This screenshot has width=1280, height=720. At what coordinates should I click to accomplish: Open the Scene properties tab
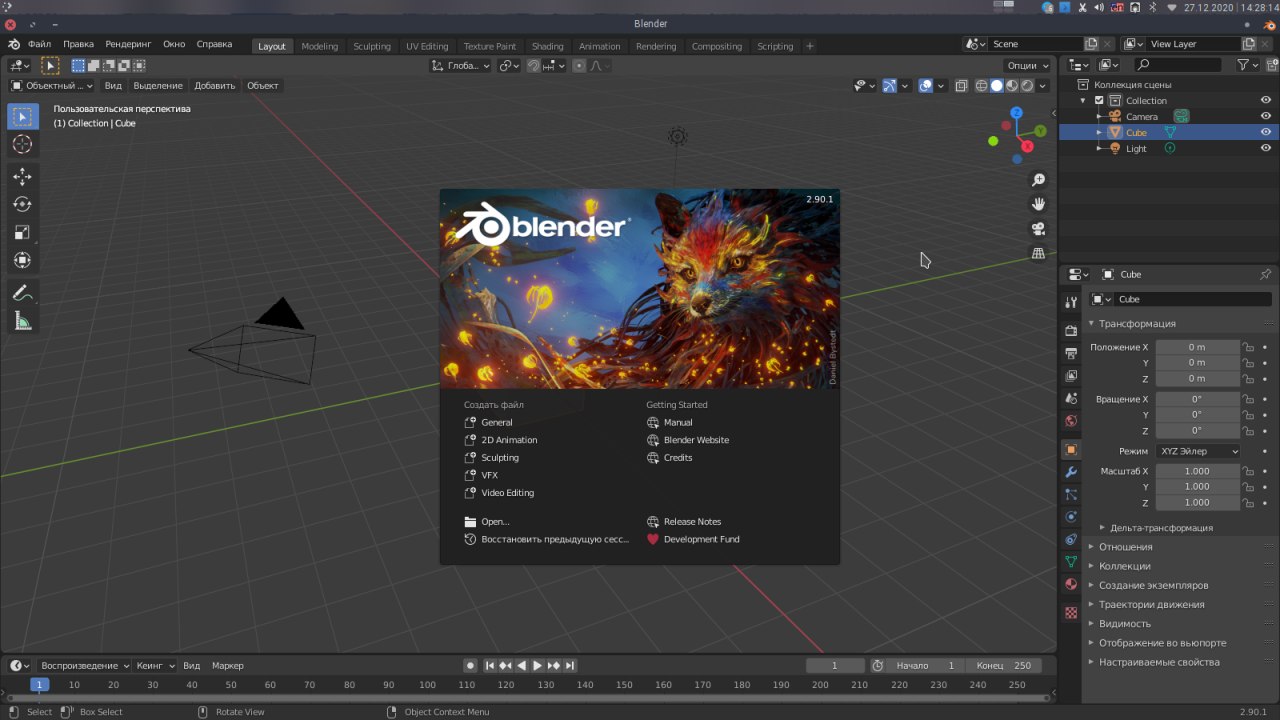click(x=1071, y=399)
